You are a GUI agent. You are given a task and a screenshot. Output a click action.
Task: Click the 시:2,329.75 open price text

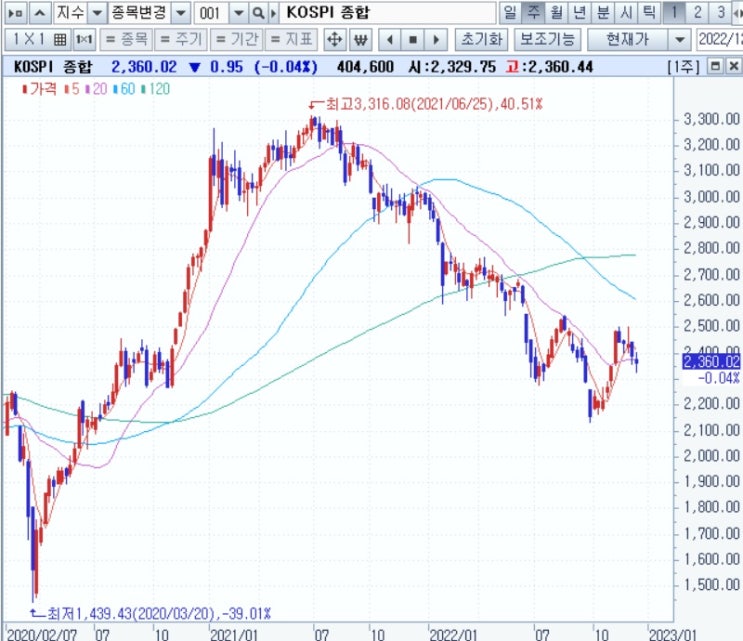pos(452,67)
